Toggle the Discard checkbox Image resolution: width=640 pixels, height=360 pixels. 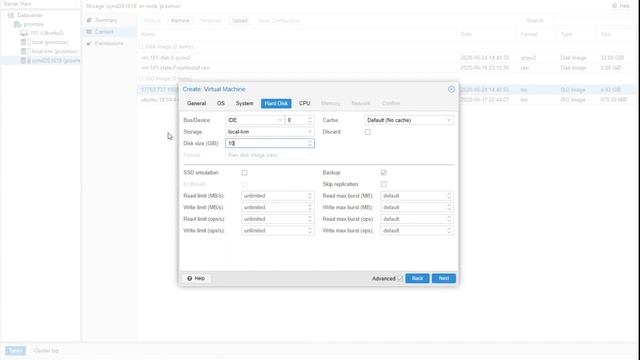[368, 132]
